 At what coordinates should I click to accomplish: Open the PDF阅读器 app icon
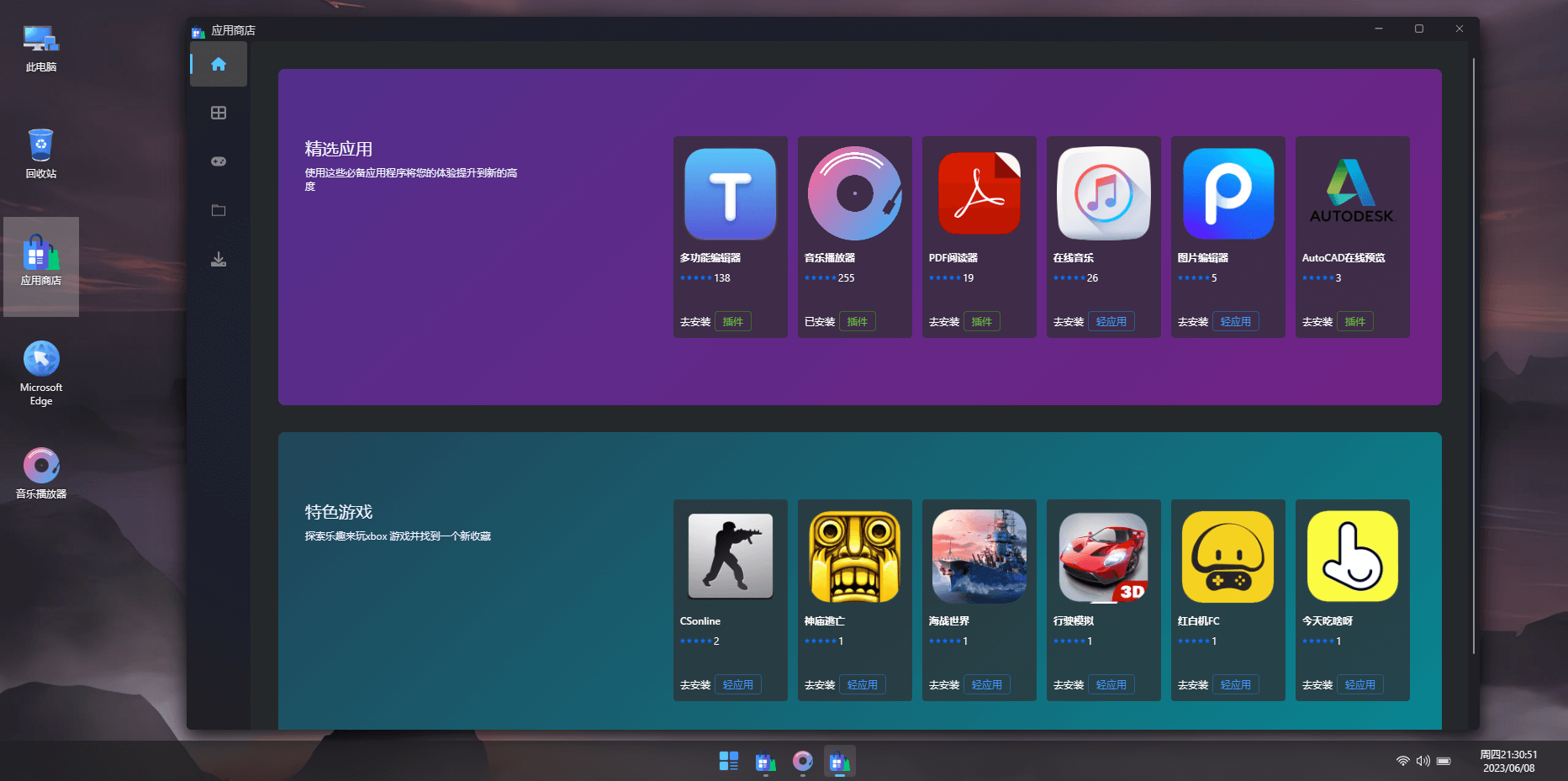pos(979,194)
